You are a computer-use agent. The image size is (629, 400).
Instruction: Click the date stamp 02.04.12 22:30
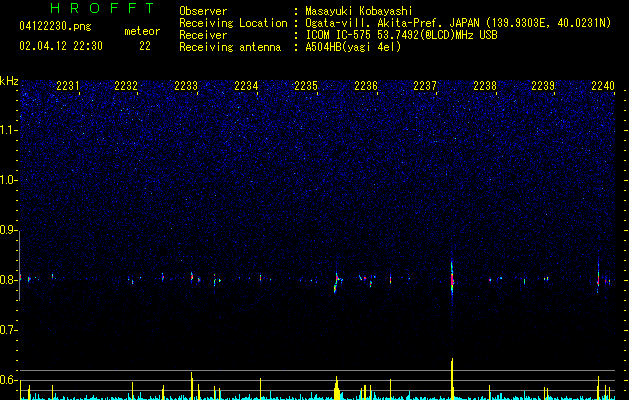pos(61,46)
